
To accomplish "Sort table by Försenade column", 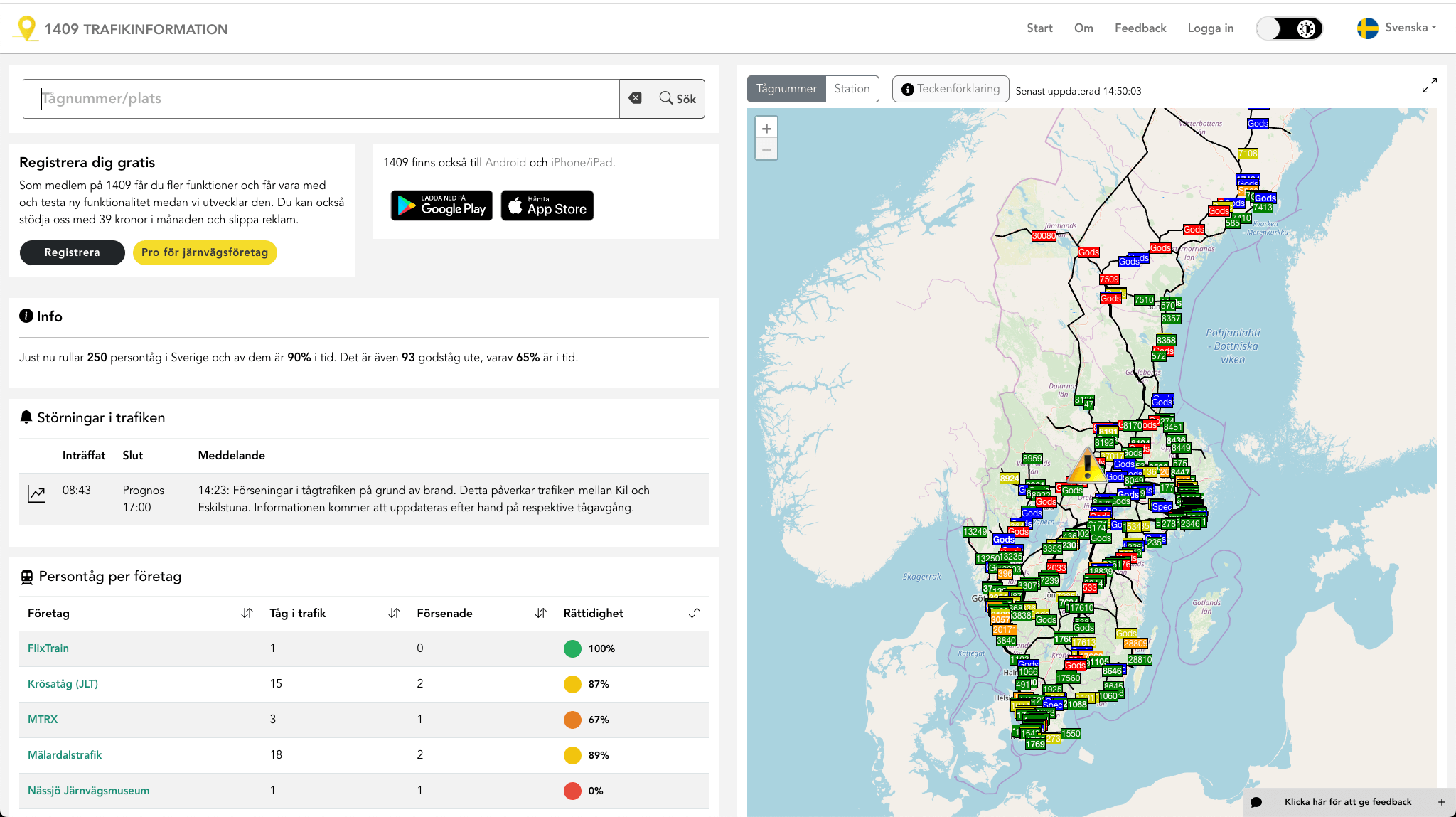I will click(540, 613).
